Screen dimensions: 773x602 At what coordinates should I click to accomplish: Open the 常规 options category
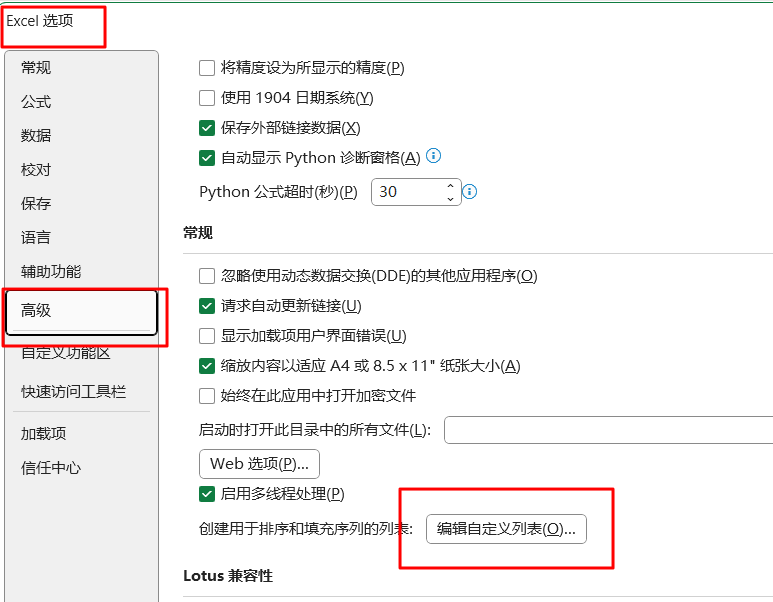35,68
